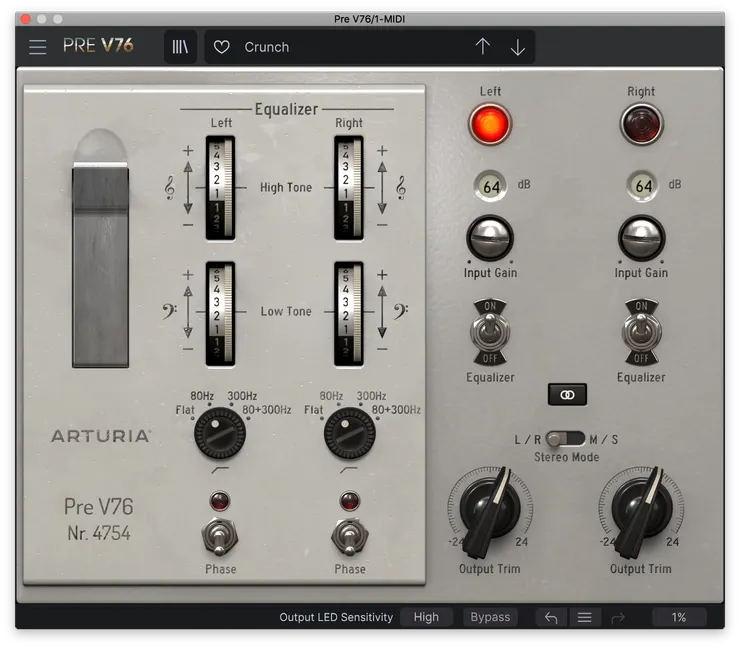
Task: Click the Right High Tone thumbwheel
Action: click(349, 188)
